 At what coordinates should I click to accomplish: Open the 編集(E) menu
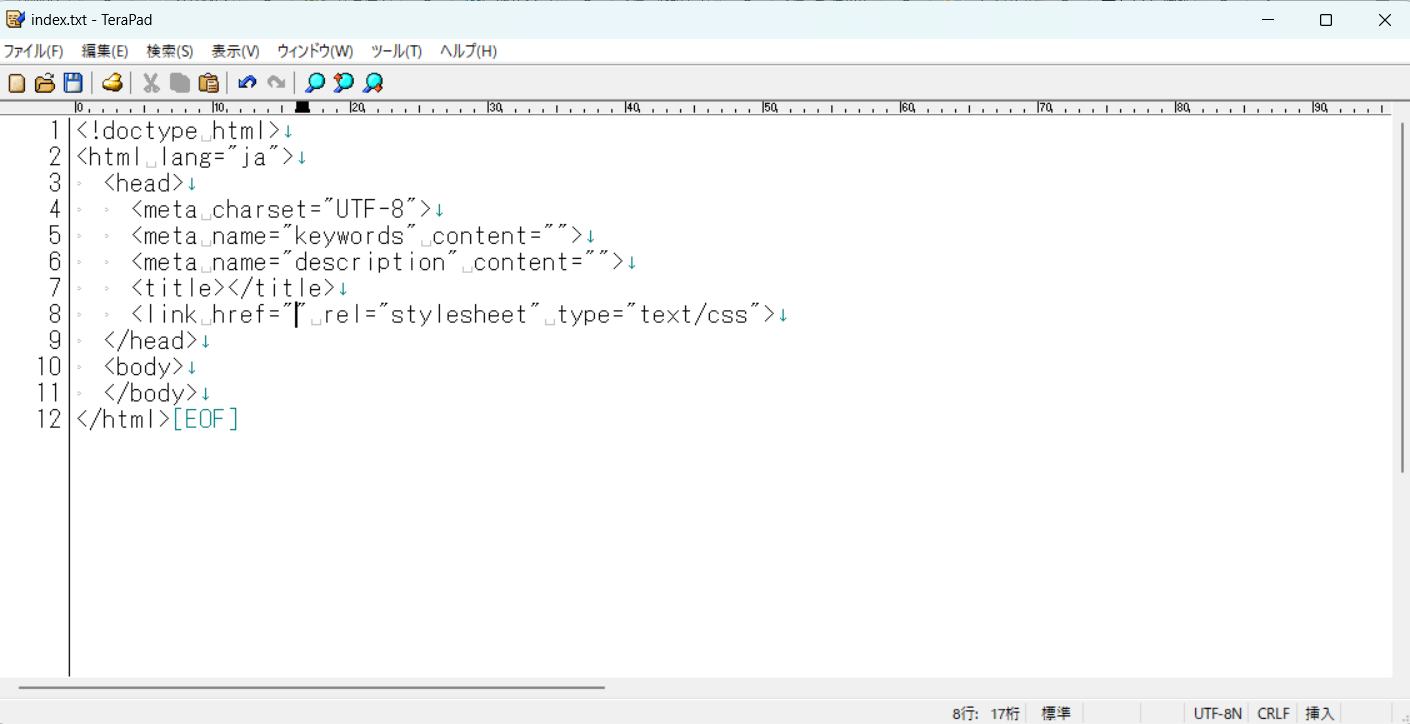pyautogui.click(x=105, y=51)
